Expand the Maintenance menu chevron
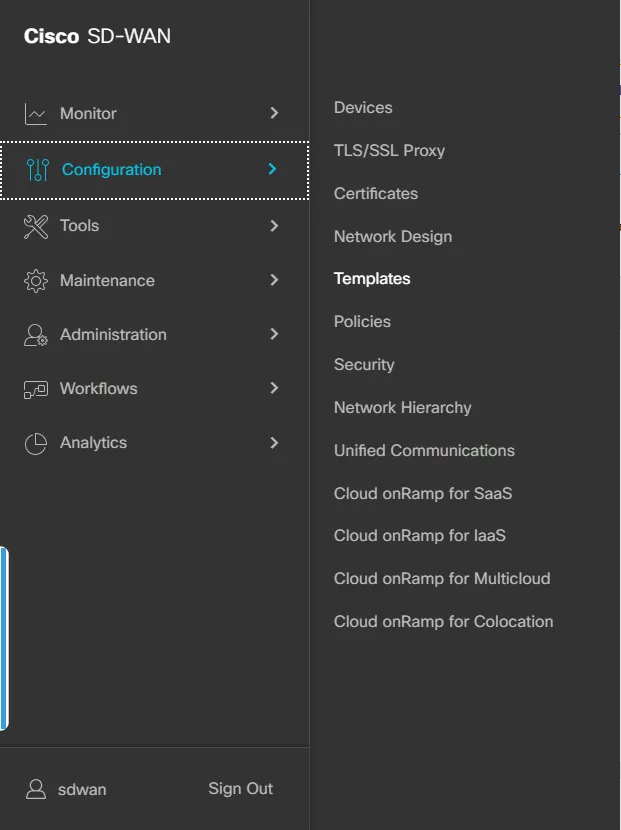Viewport: 621px width, 830px height. pos(273,280)
